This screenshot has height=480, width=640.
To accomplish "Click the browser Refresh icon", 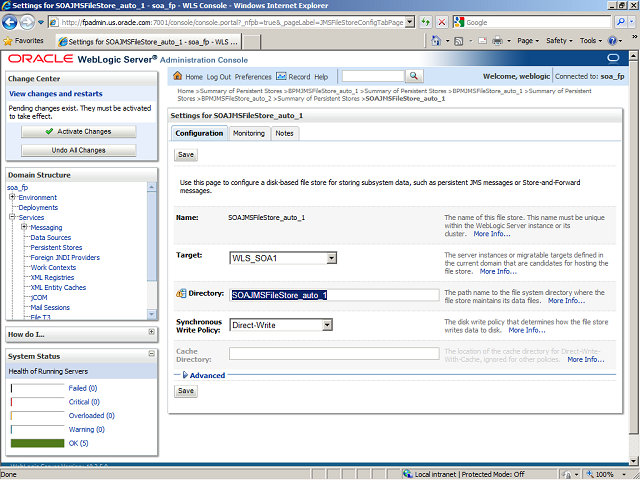I will (427, 21).
